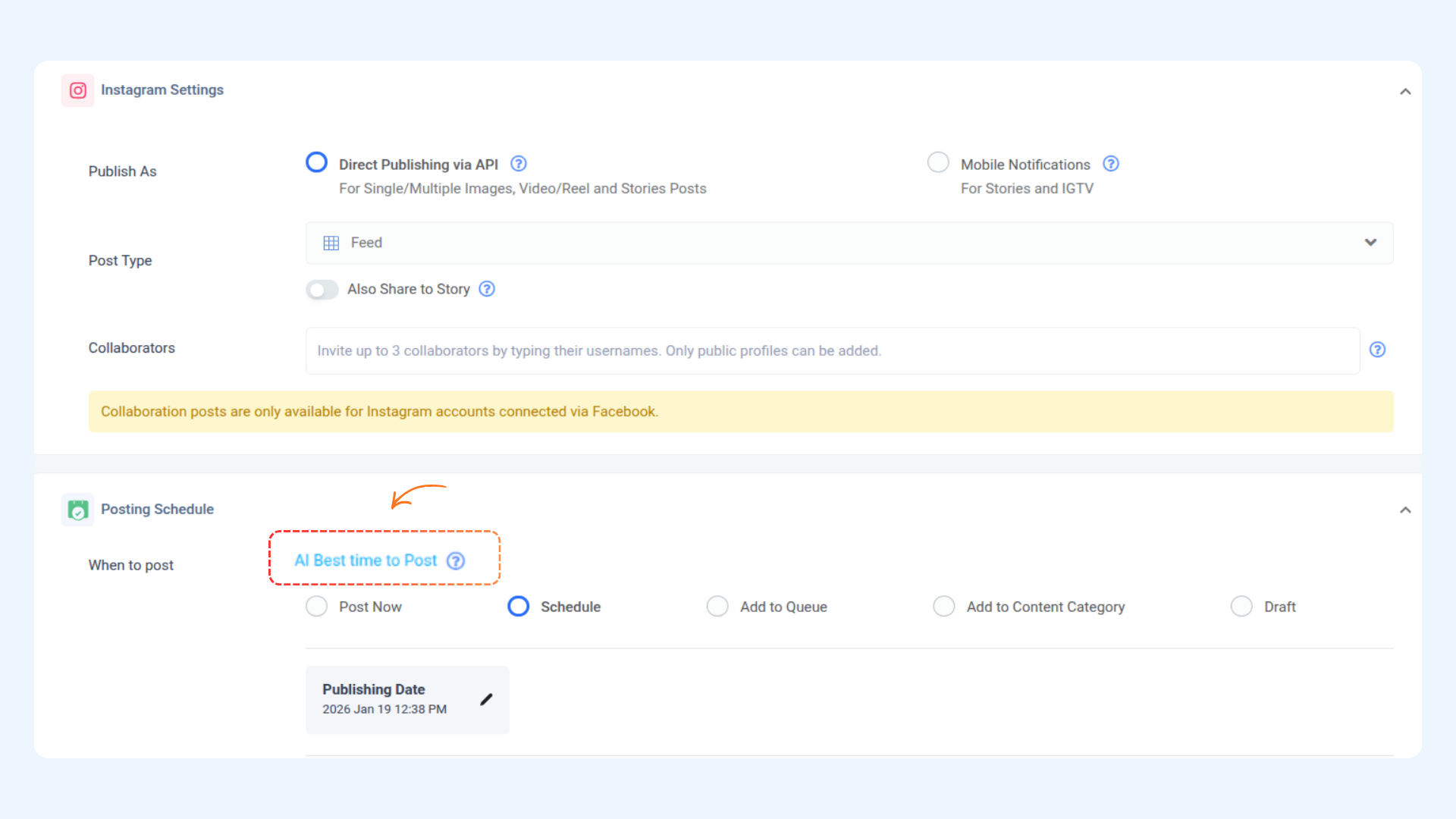Open the Post Type Feed dropdown
Image resolution: width=1456 pixels, height=819 pixels.
849,243
